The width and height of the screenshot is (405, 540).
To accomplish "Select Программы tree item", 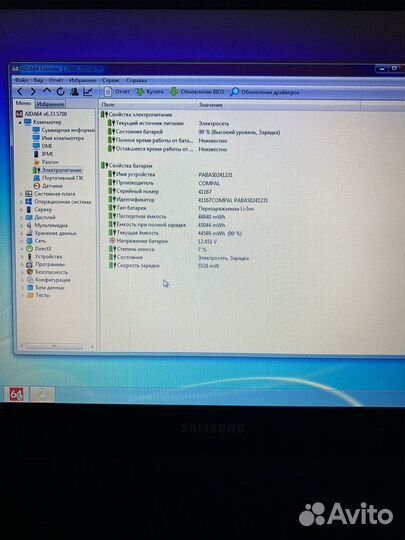I will click(x=46, y=264).
